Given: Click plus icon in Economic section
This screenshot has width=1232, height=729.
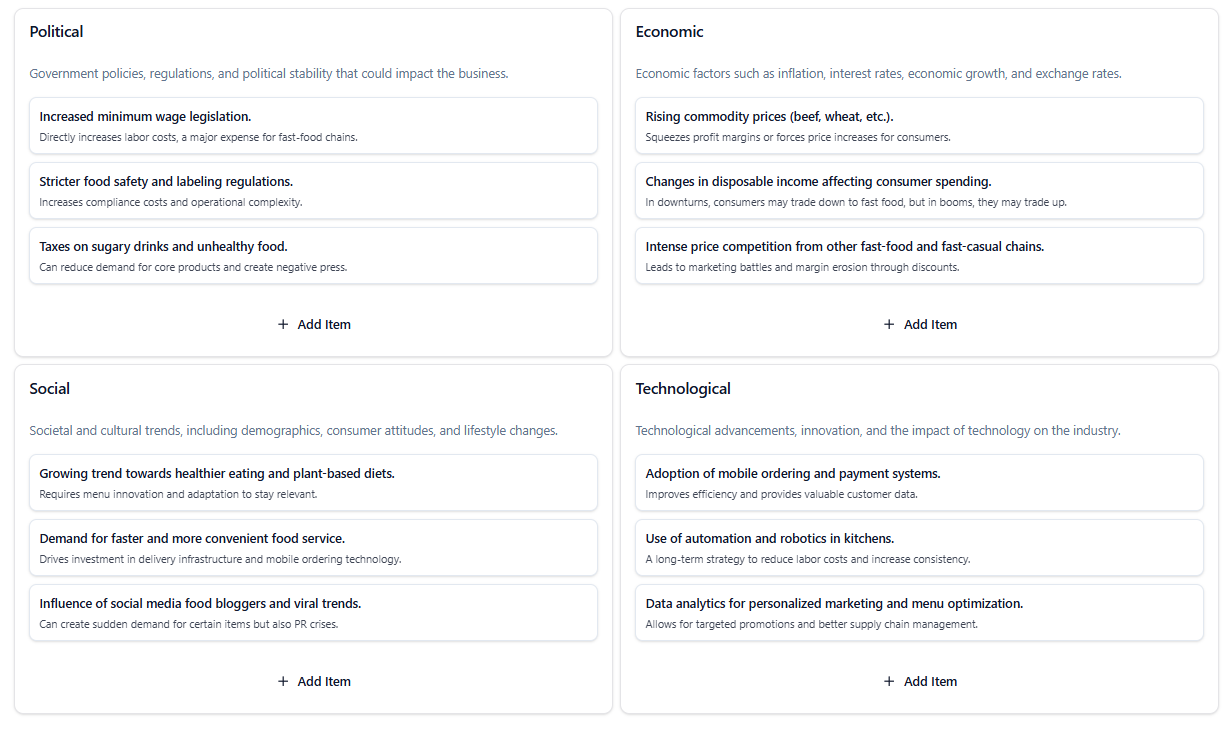Looking at the screenshot, I should pos(889,325).
